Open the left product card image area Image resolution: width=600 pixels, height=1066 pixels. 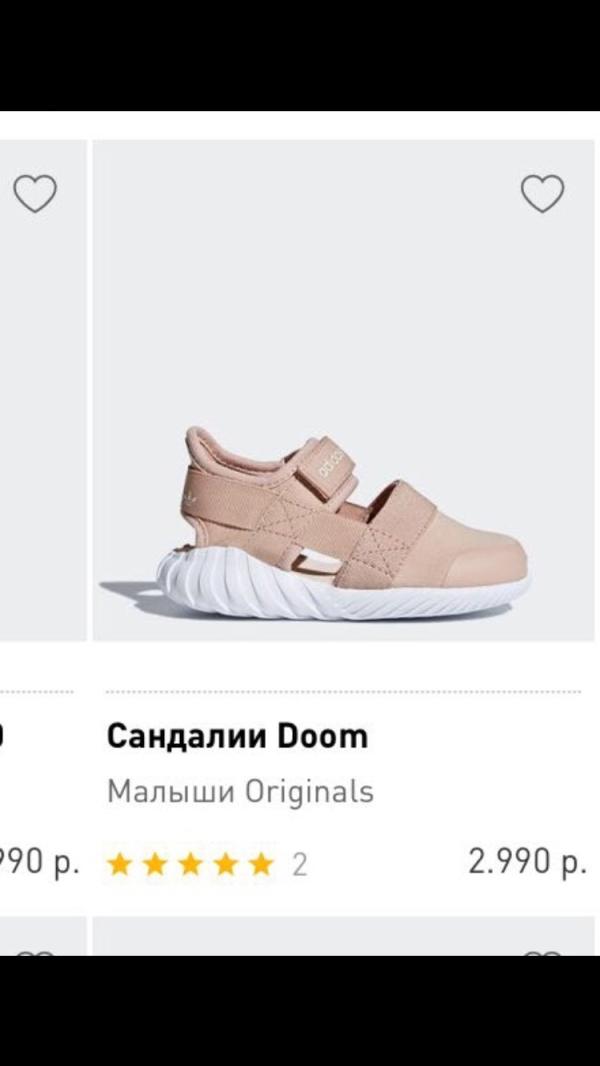click(x=43, y=390)
